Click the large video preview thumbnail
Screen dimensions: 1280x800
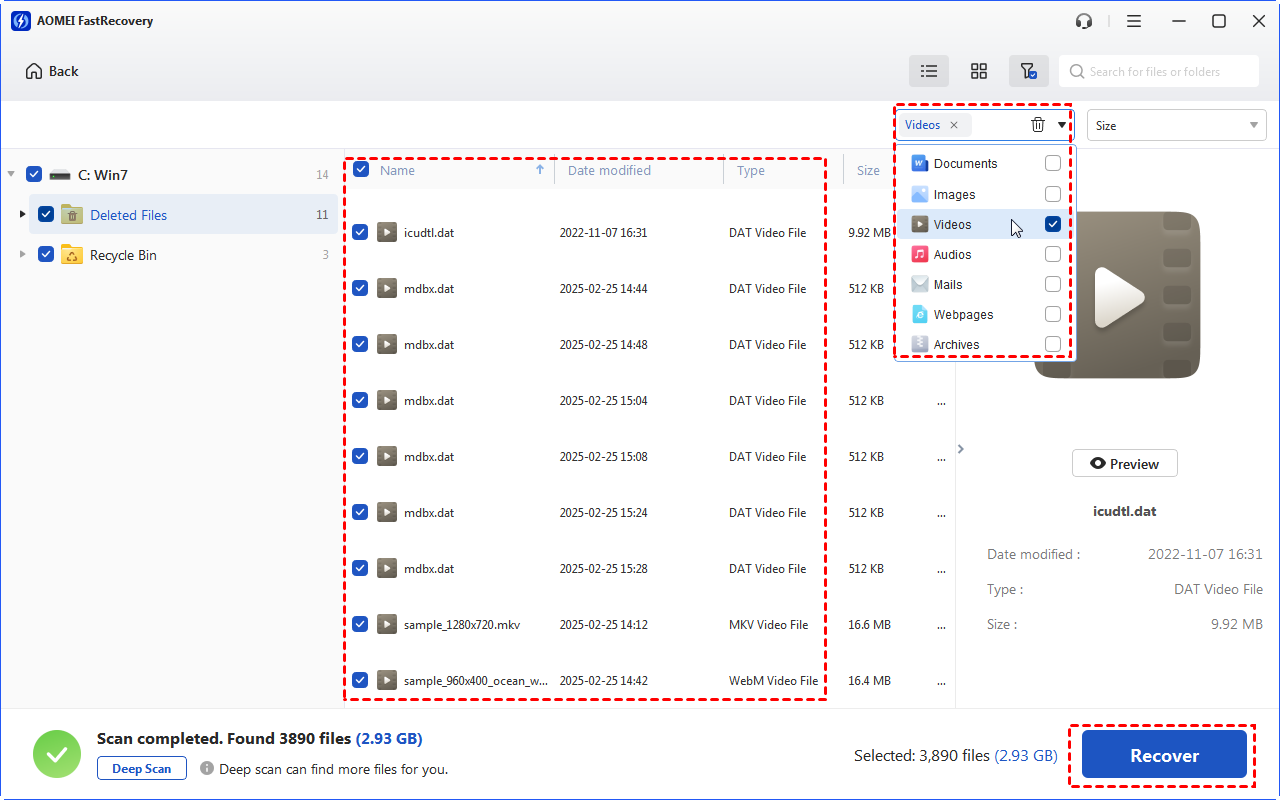(1117, 295)
